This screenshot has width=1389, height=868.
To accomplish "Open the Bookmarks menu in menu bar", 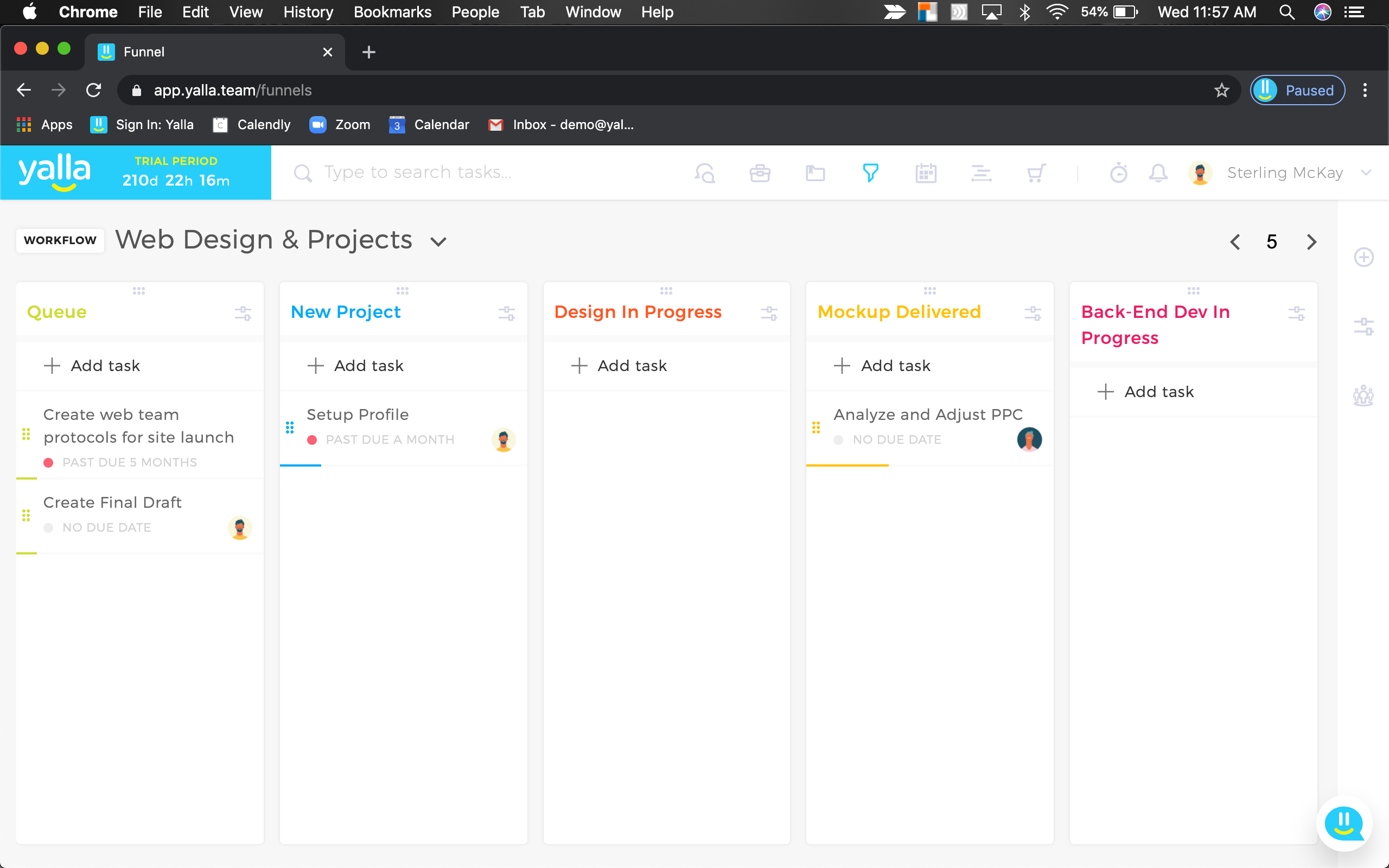I will click(x=392, y=12).
